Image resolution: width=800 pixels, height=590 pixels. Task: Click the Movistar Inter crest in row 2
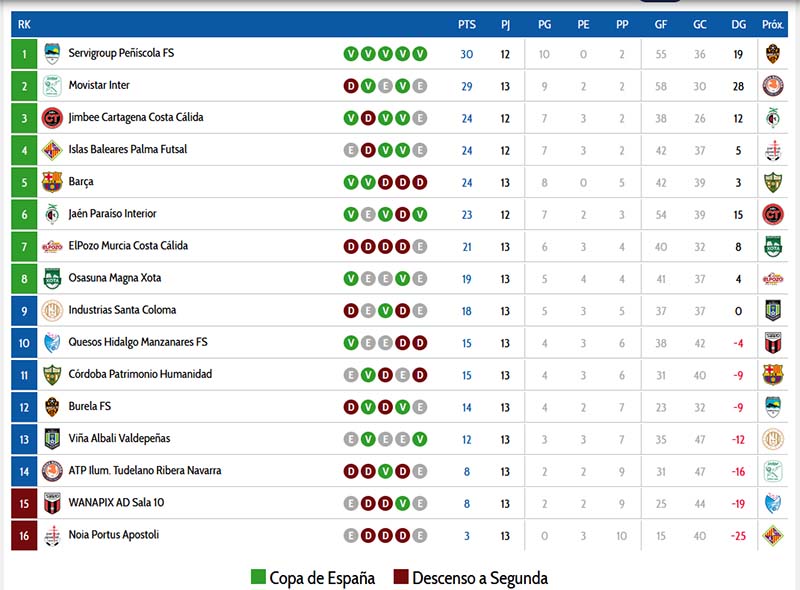52,86
